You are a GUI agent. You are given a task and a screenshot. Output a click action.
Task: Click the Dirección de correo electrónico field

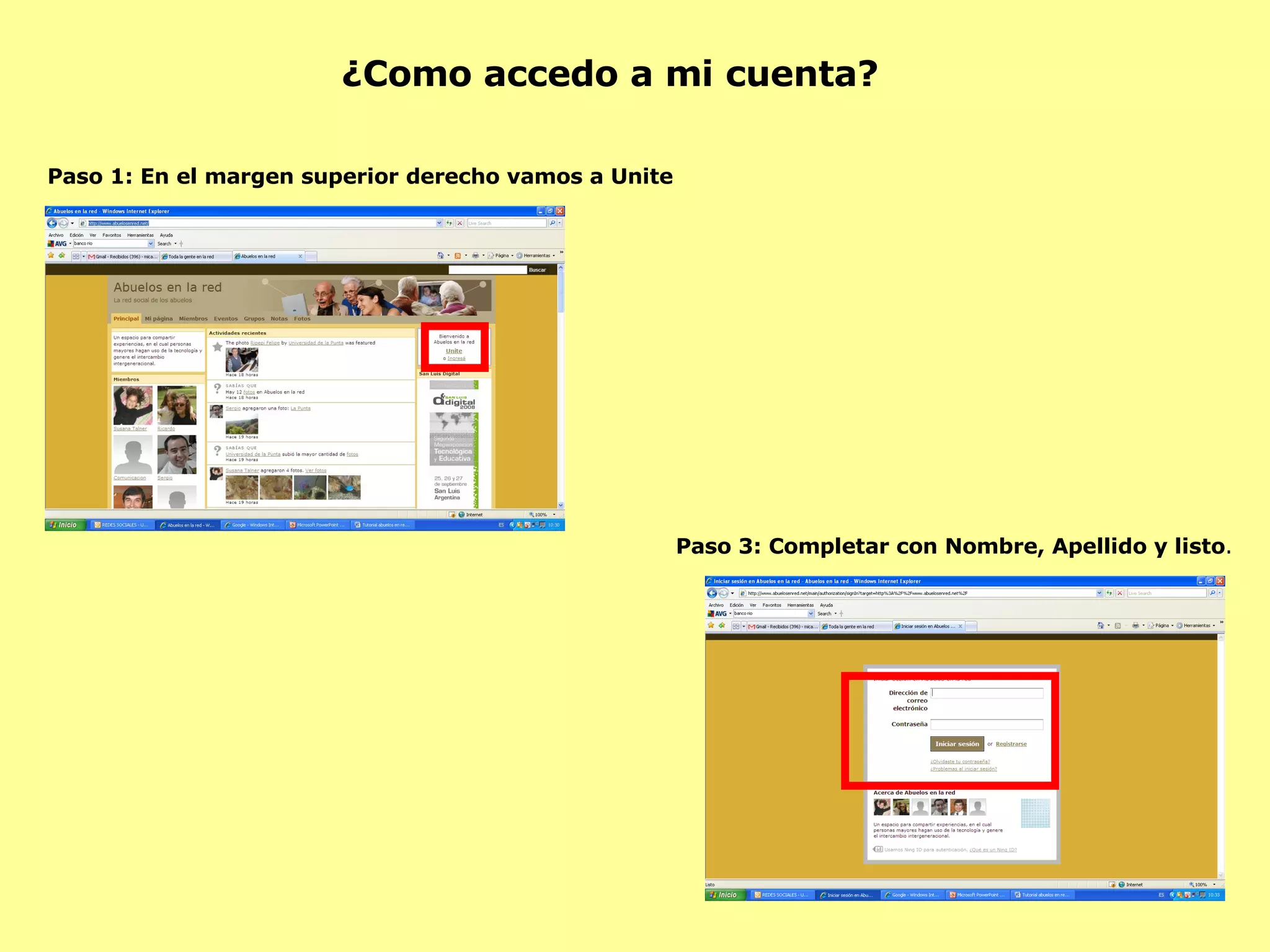[x=987, y=694]
